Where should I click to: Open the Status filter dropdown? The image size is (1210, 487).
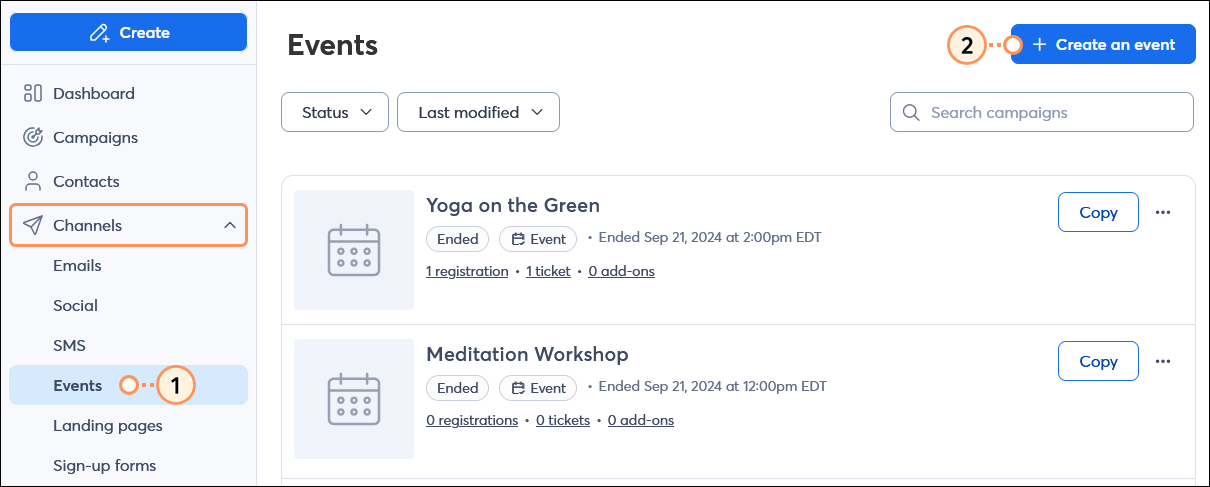[335, 113]
